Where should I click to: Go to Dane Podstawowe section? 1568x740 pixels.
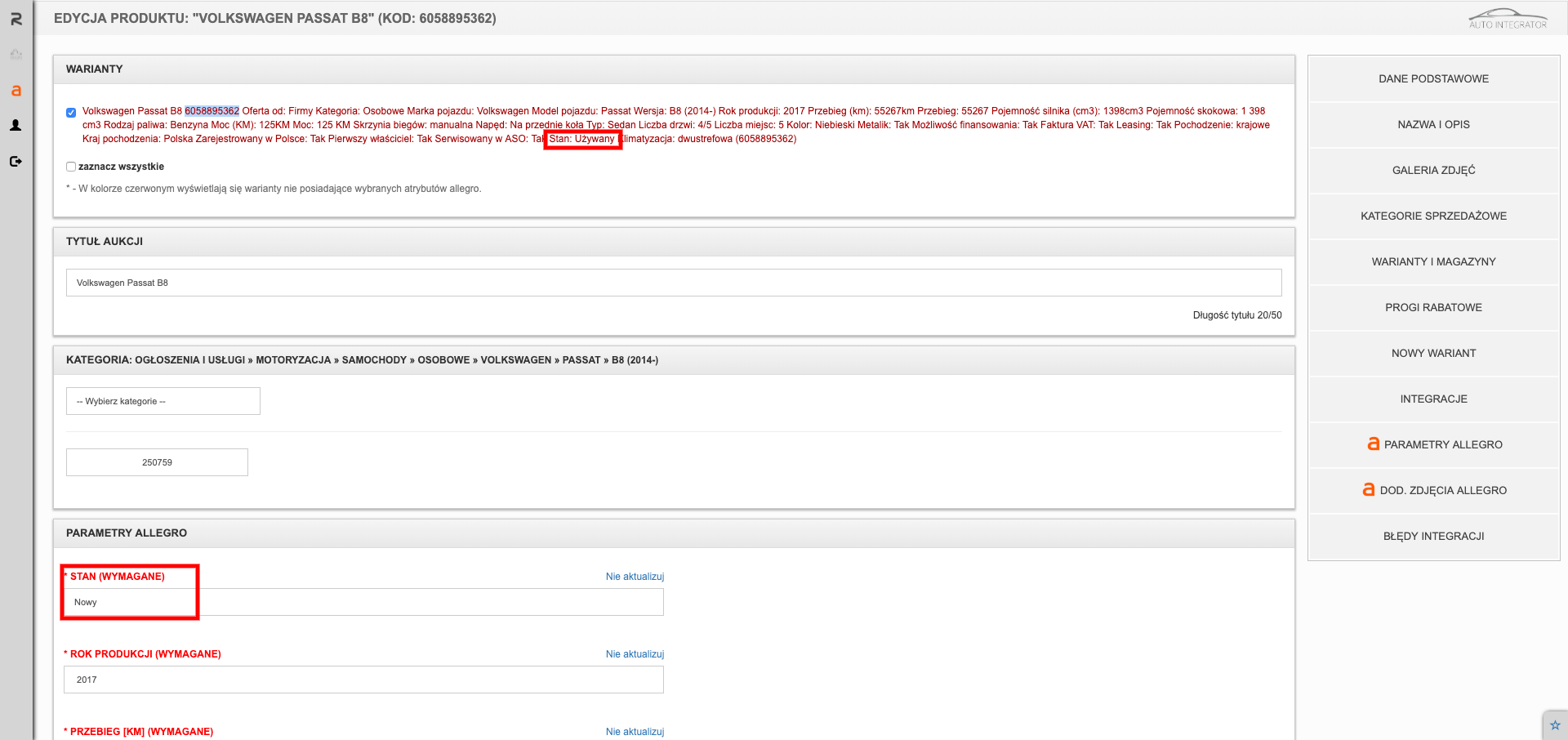pyautogui.click(x=1433, y=78)
